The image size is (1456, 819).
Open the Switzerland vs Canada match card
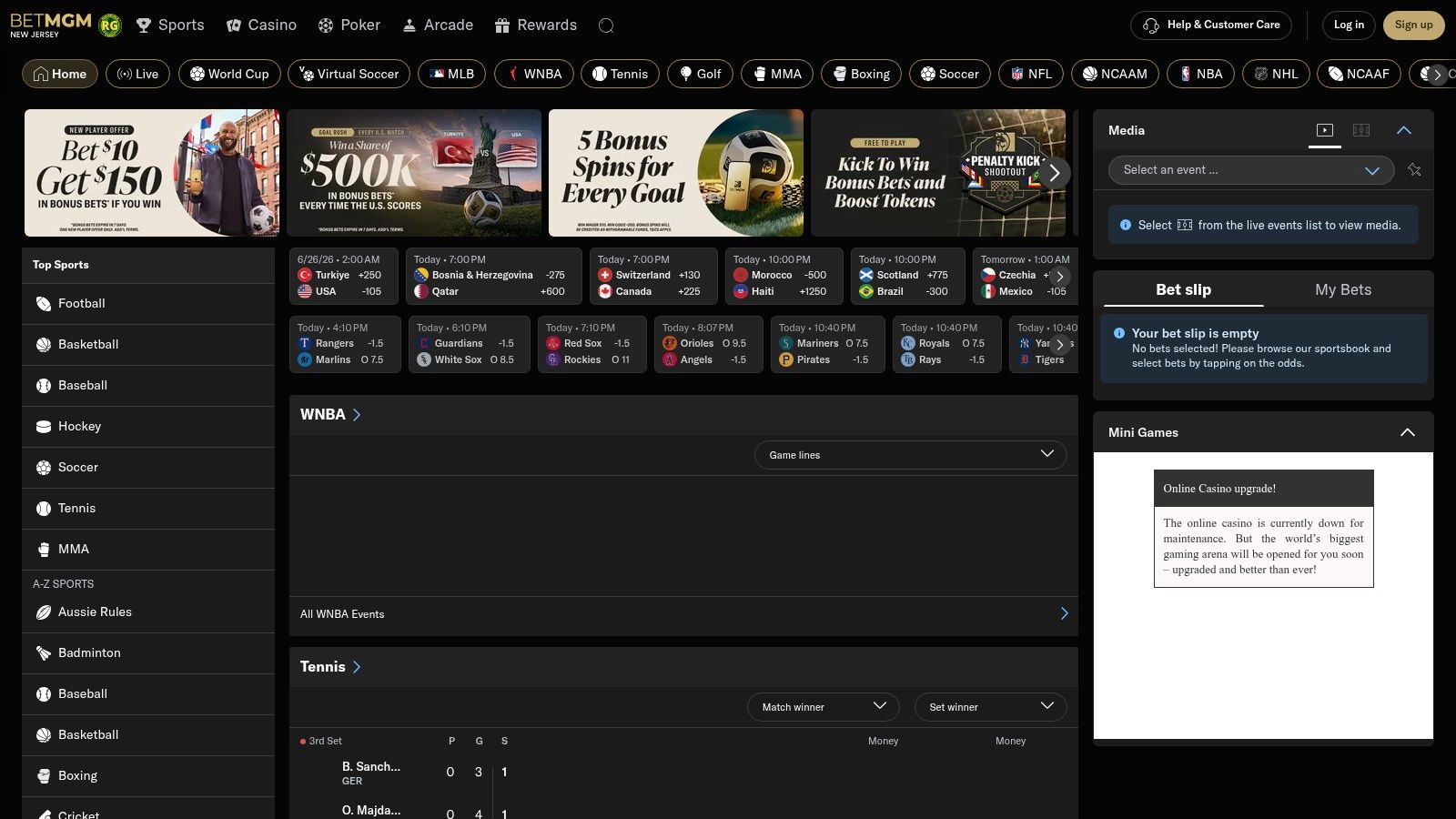pos(652,276)
